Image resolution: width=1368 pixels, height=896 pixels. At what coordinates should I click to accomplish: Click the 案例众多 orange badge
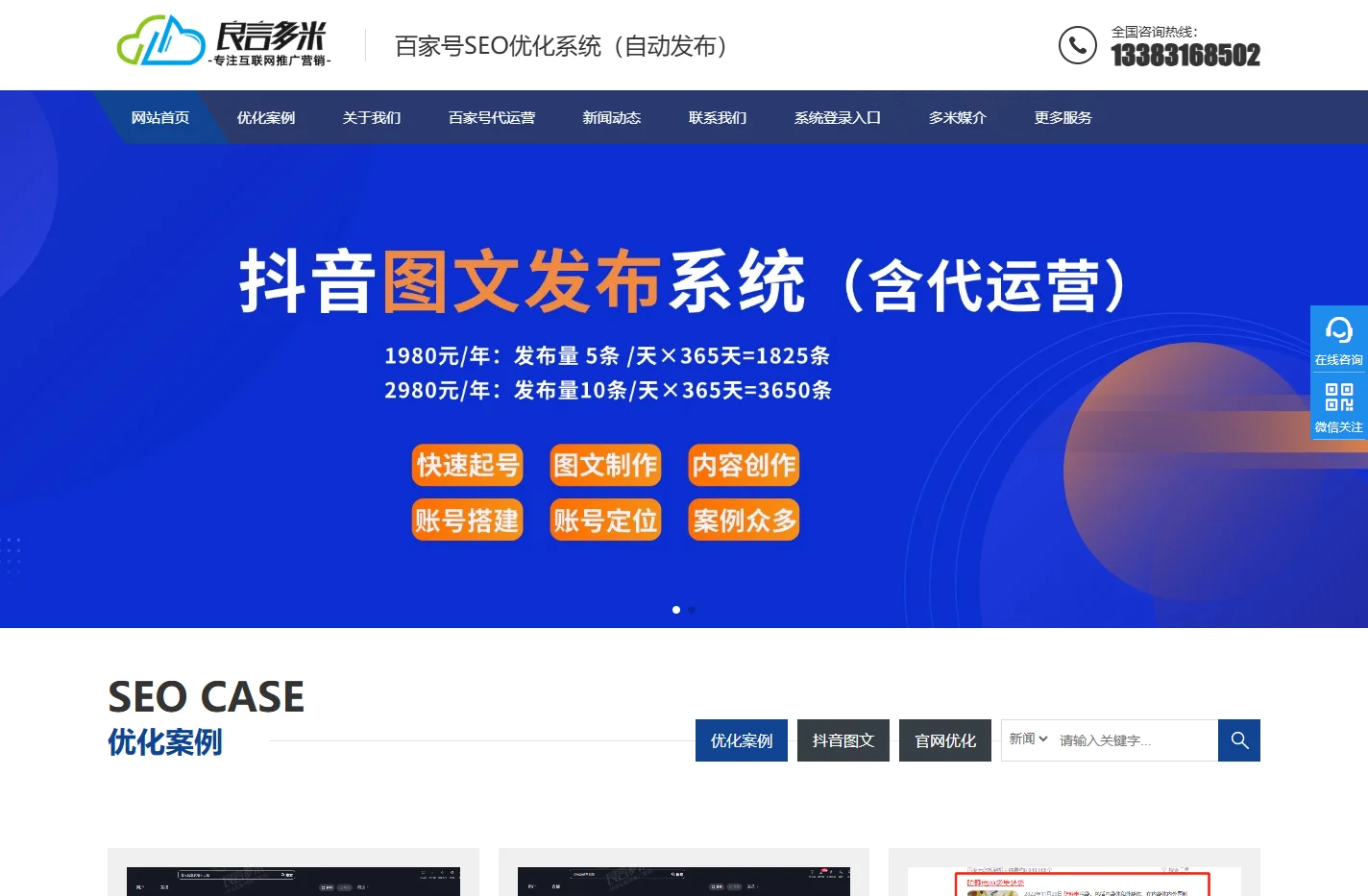pos(744,520)
